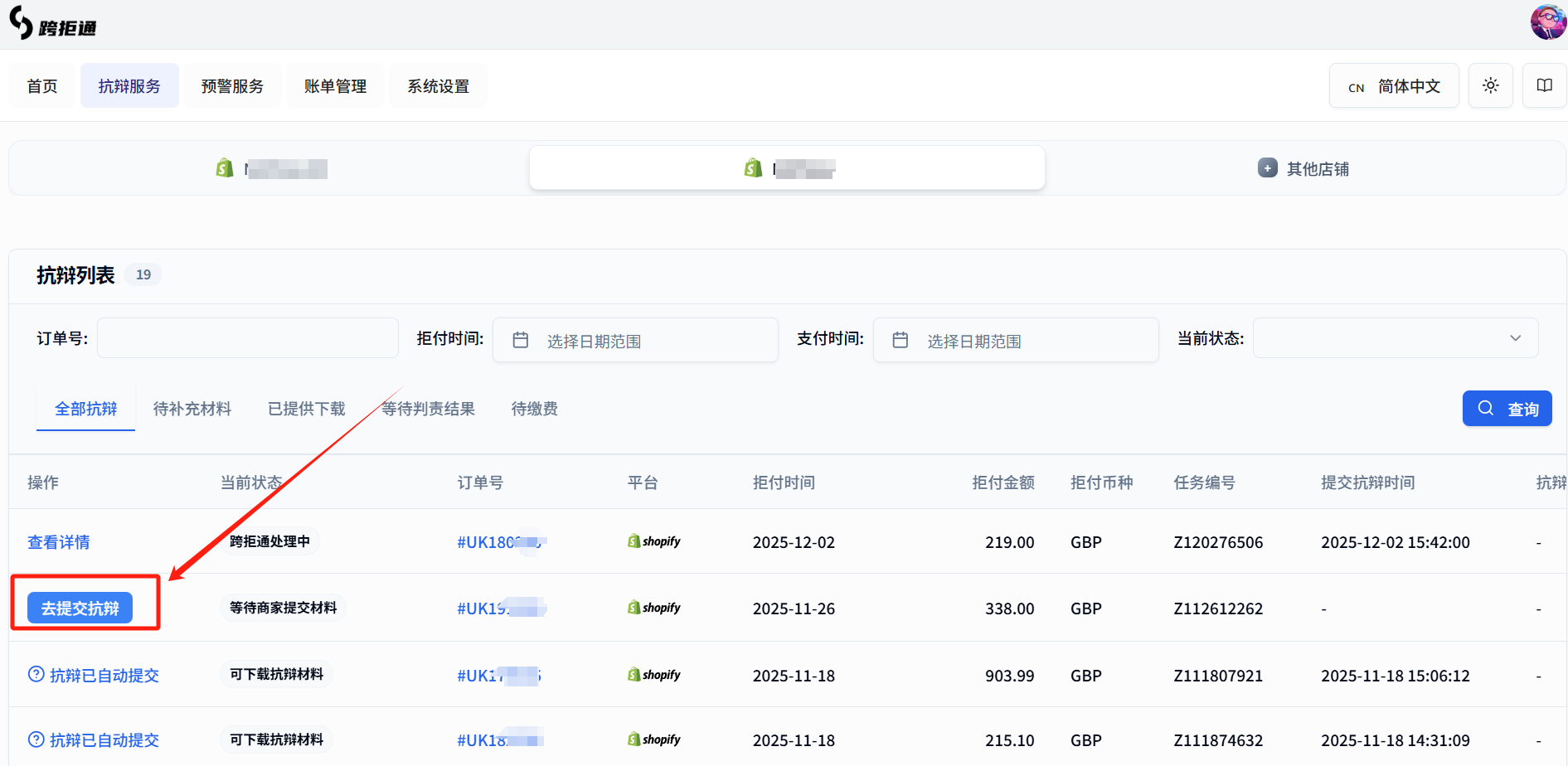Go to 账单管理 in the navigation
Screen dimensions: 1568x766
[335, 86]
